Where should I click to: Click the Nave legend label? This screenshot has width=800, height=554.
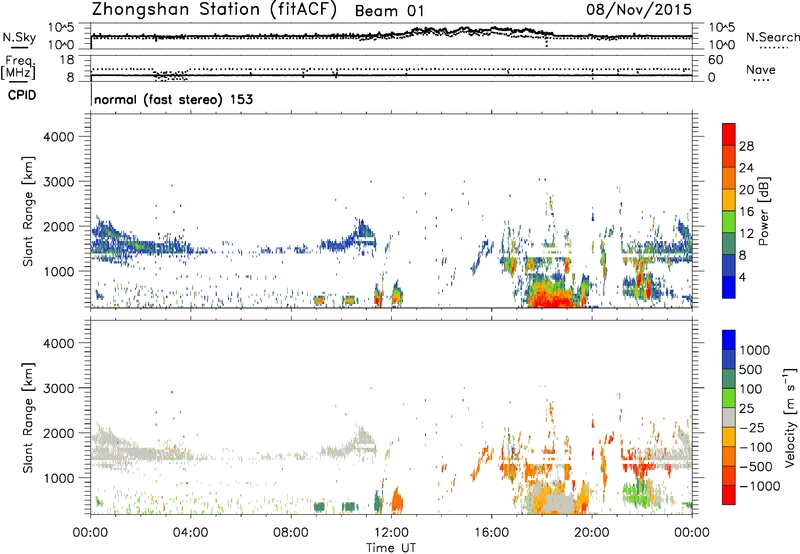[x=760, y=69]
